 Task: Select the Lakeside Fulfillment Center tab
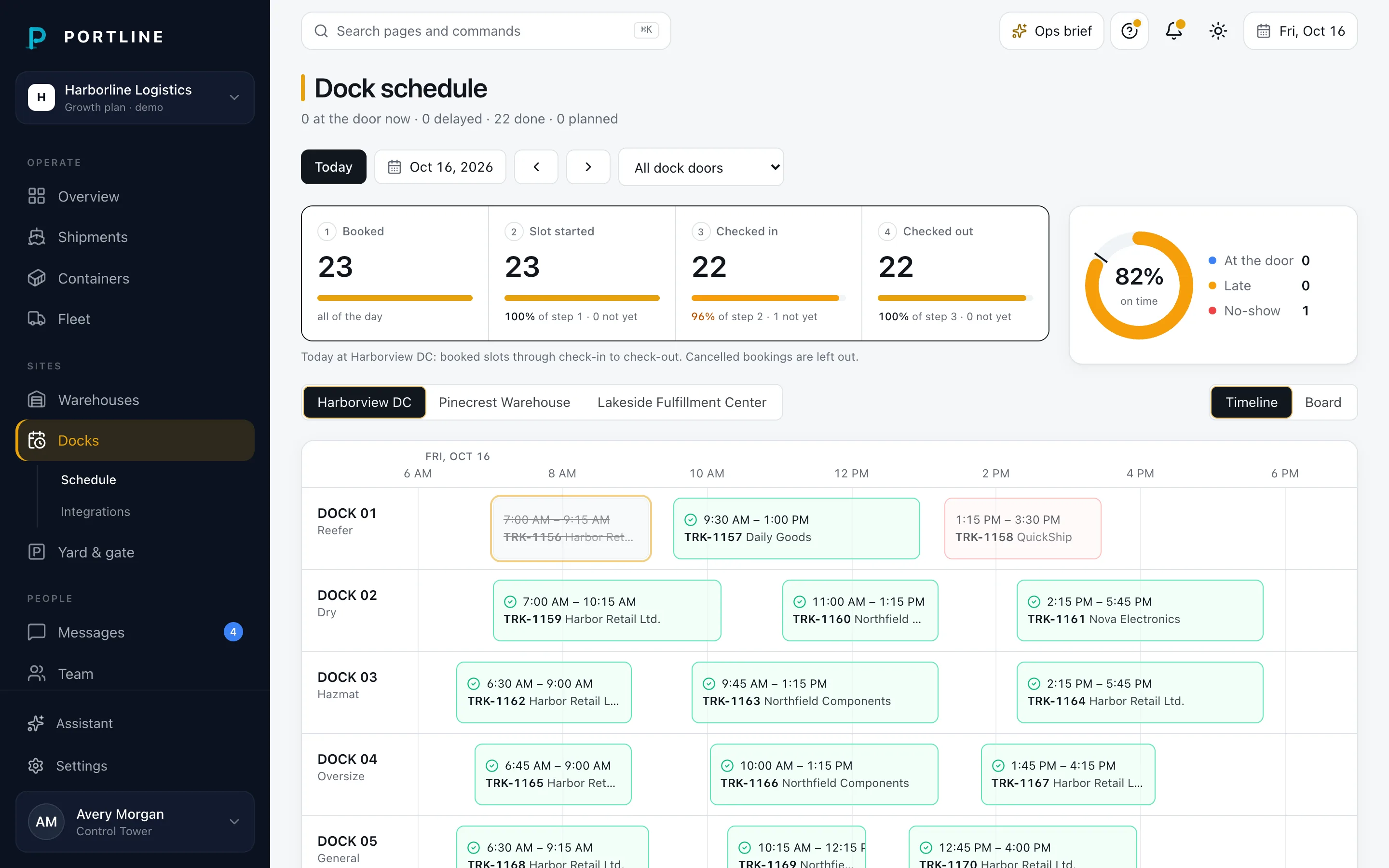pos(682,403)
